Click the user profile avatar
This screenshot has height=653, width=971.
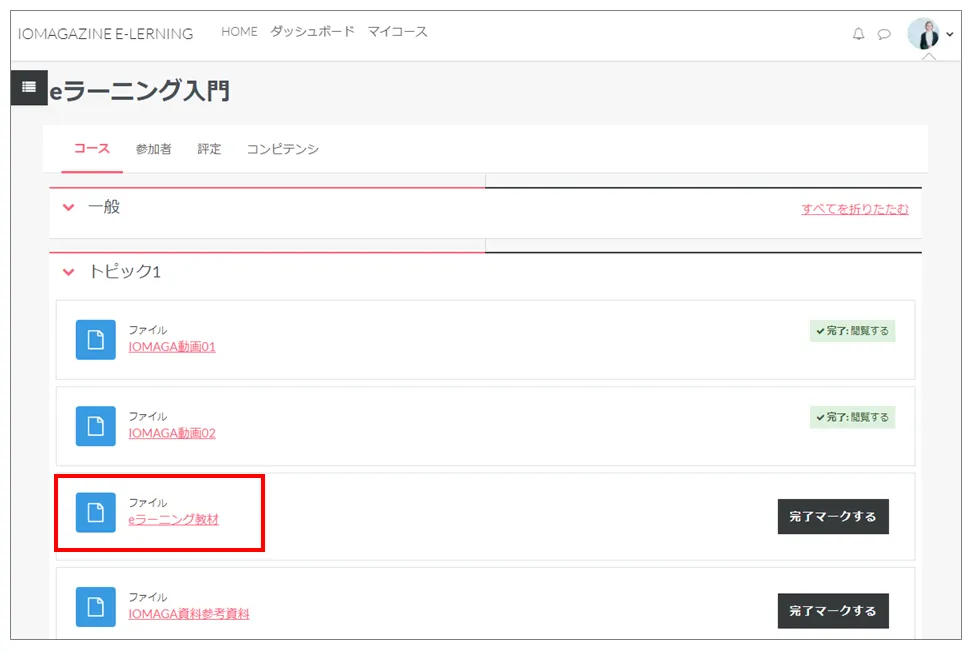[x=923, y=34]
